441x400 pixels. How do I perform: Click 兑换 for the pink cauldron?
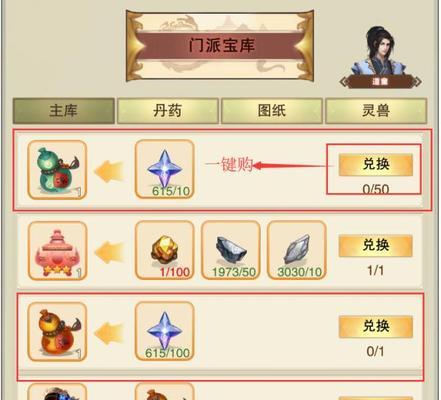click(x=376, y=245)
